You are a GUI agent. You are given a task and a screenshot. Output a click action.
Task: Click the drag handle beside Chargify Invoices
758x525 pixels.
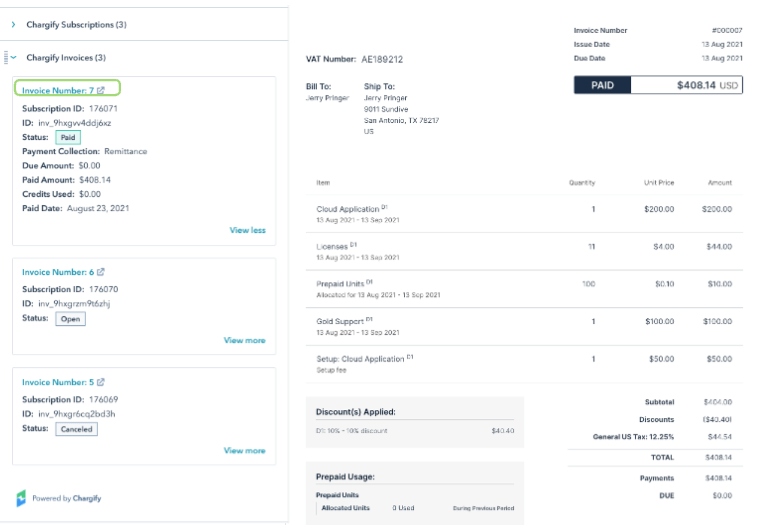(x=5, y=58)
